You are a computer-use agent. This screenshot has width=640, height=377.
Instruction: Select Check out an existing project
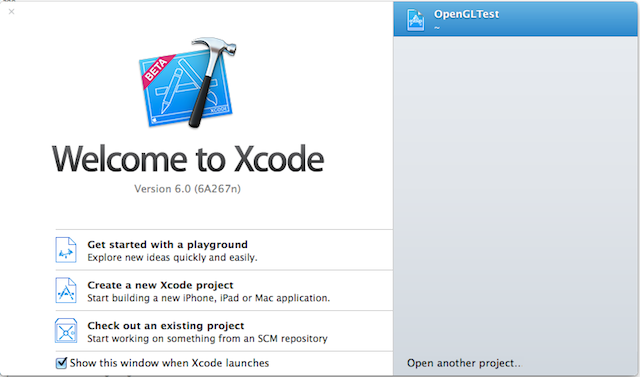[224, 331]
